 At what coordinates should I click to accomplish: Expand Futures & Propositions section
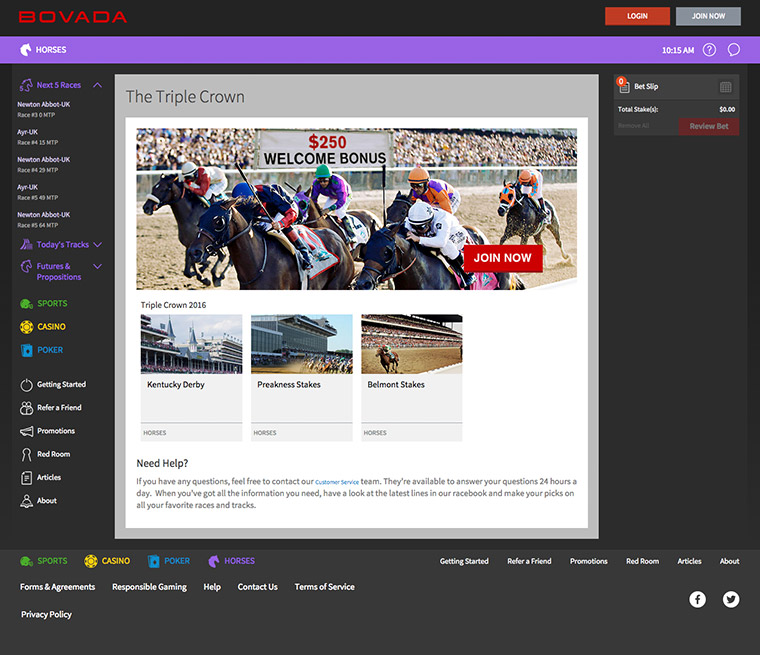[97, 267]
